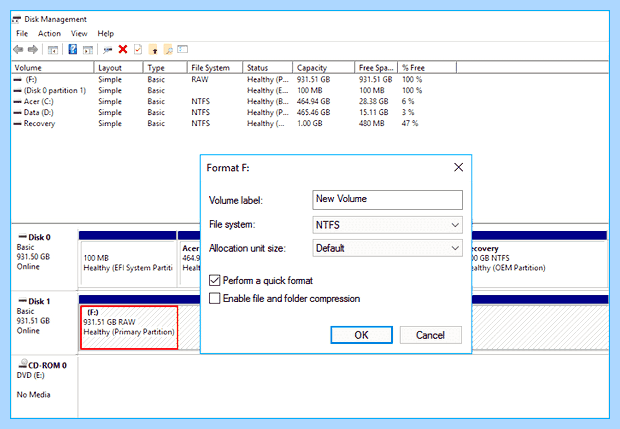Open the View menu
Screen dimensions: 620x429
pyautogui.click(x=79, y=34)
